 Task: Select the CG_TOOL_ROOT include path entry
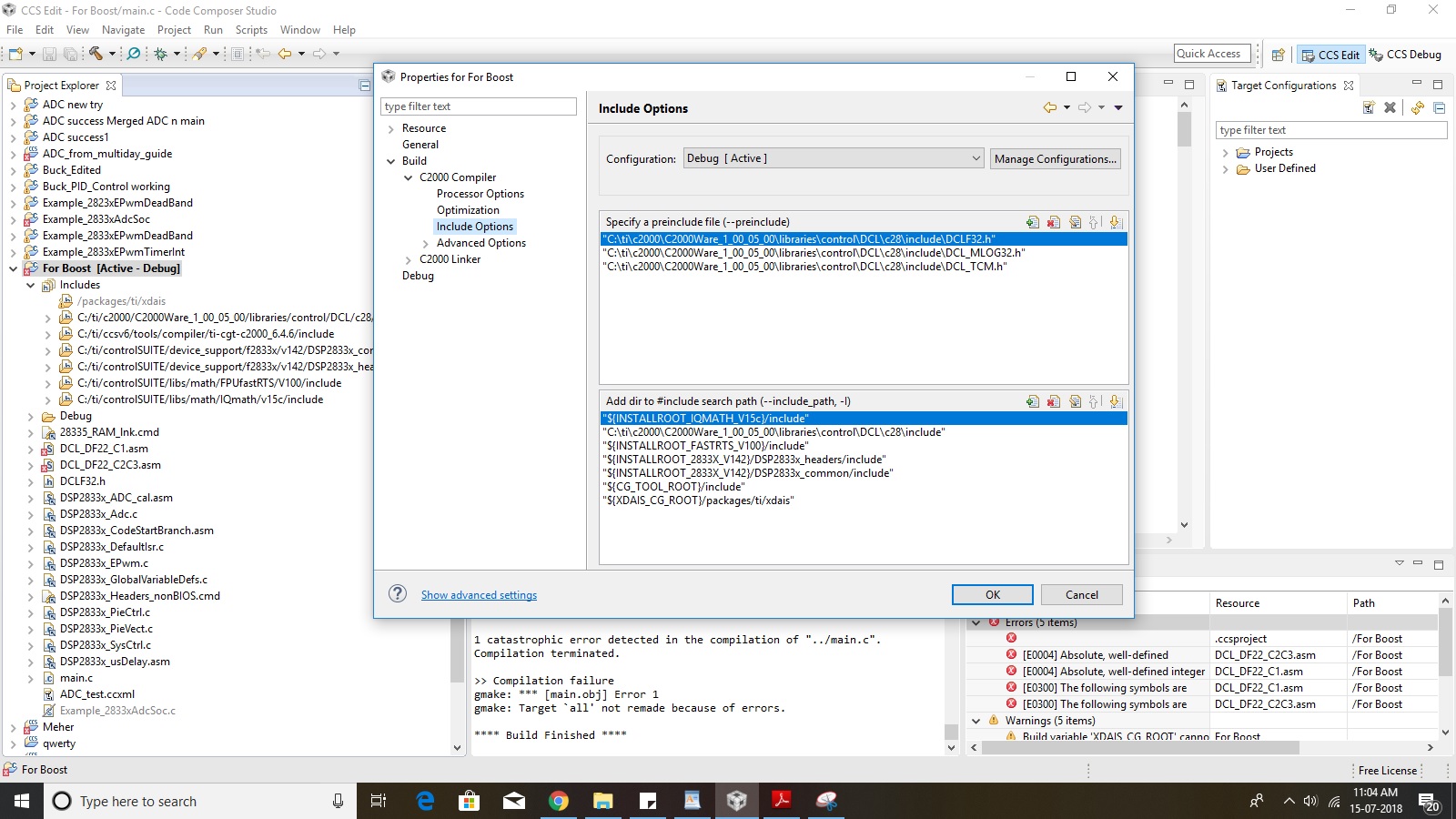pyautogui.click(x=673, y=487)
